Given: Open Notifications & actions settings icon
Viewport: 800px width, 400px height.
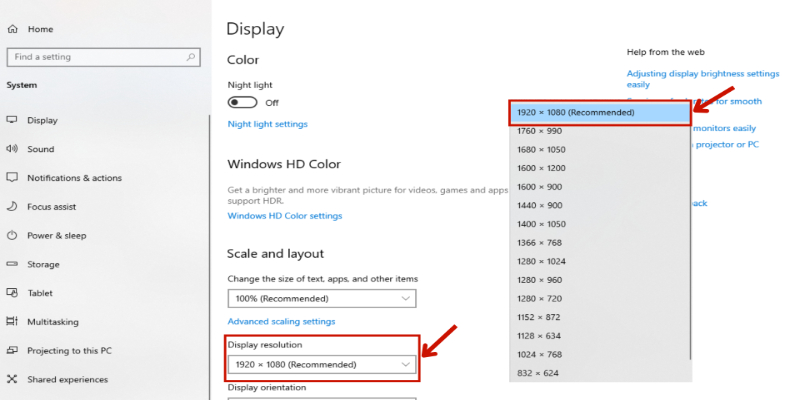Looking at the screenshot, I should click(x=12, y=178).
